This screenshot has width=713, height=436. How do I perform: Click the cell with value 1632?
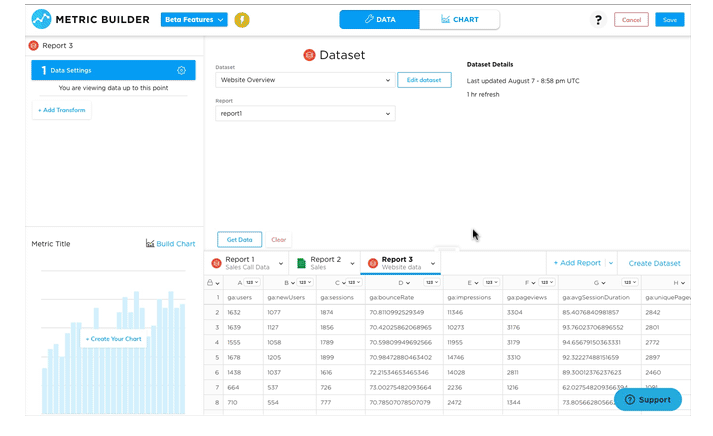(243, 312)
